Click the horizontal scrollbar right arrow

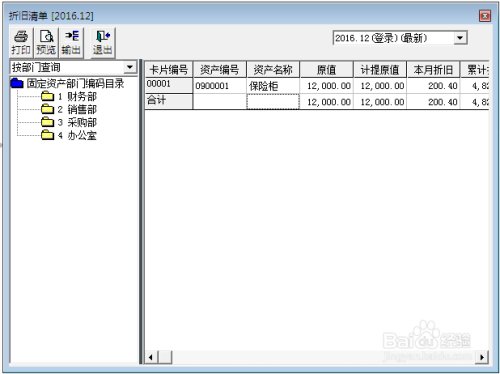482,357
